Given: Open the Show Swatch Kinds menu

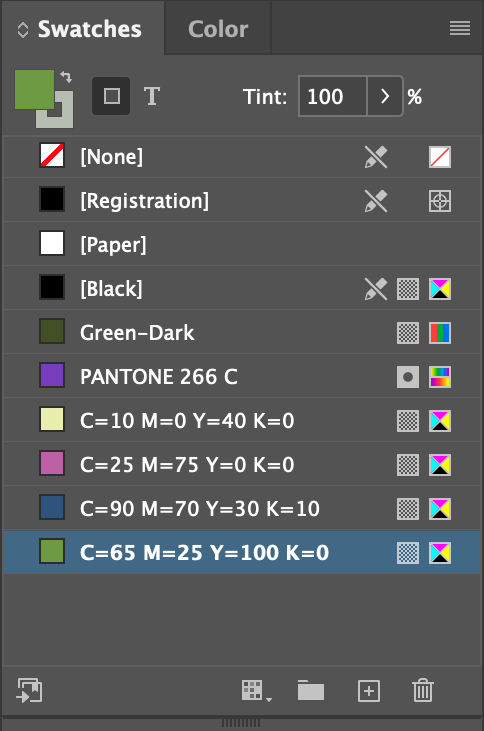Looking at the screenshot, I should (x=256, y=690).
